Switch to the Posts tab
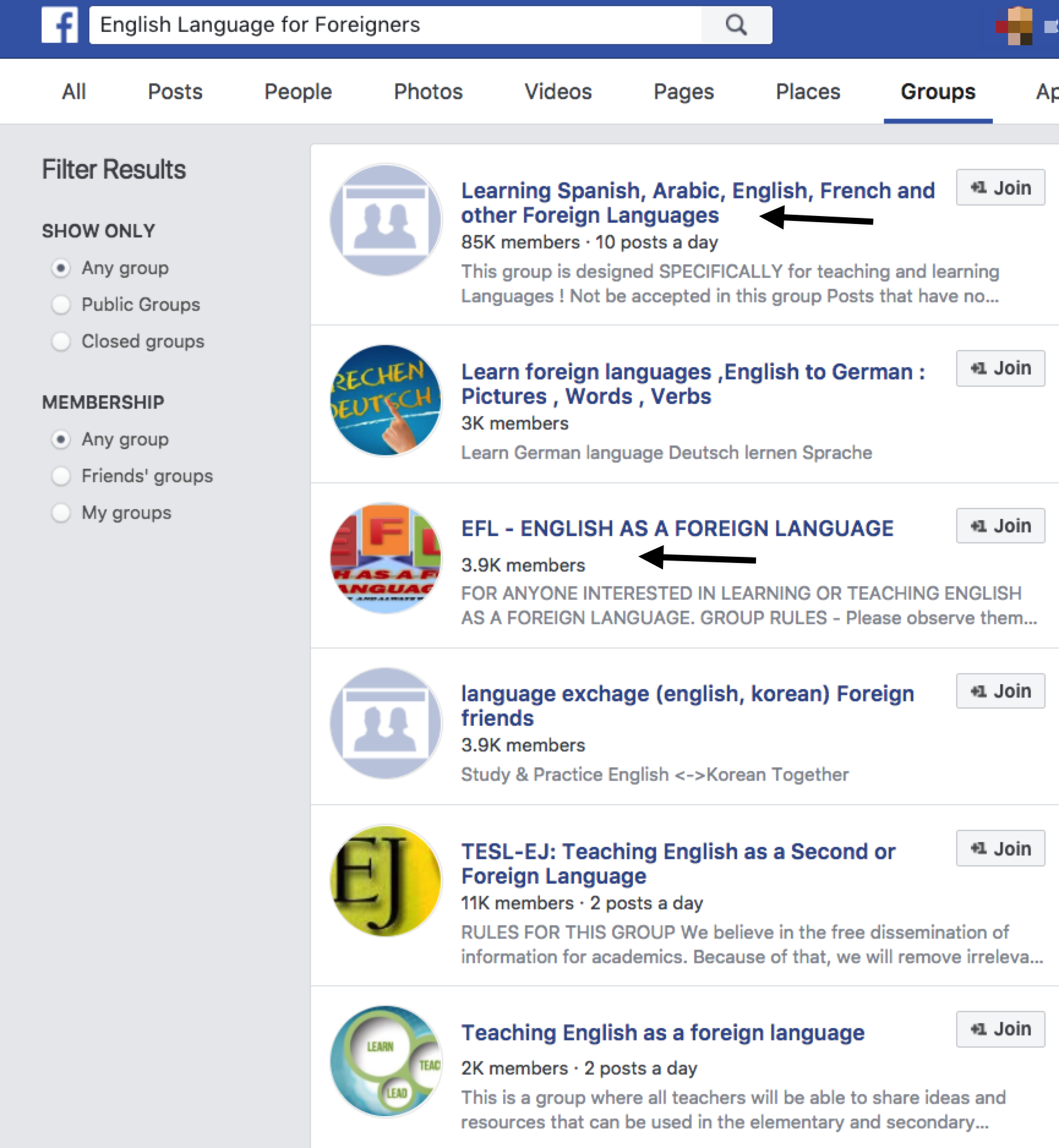Screen dimensions: 1059x1148 point(175,92)
